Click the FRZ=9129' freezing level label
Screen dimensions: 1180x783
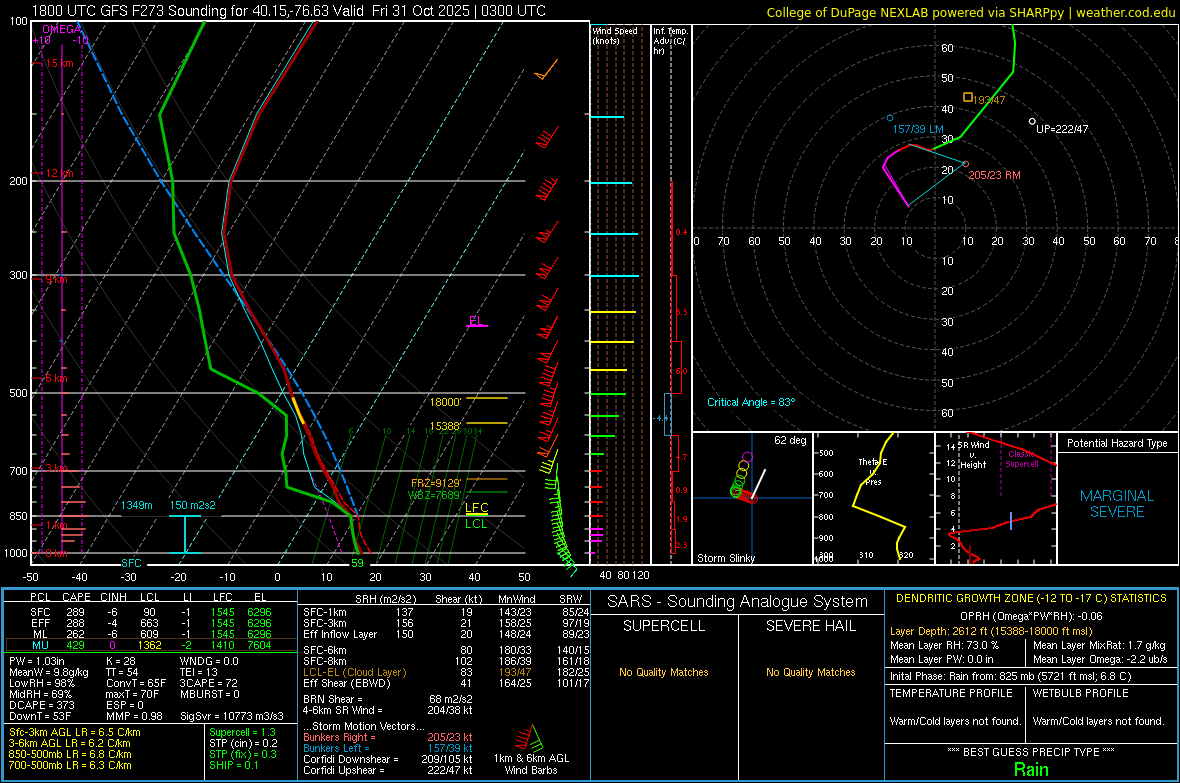434,482
